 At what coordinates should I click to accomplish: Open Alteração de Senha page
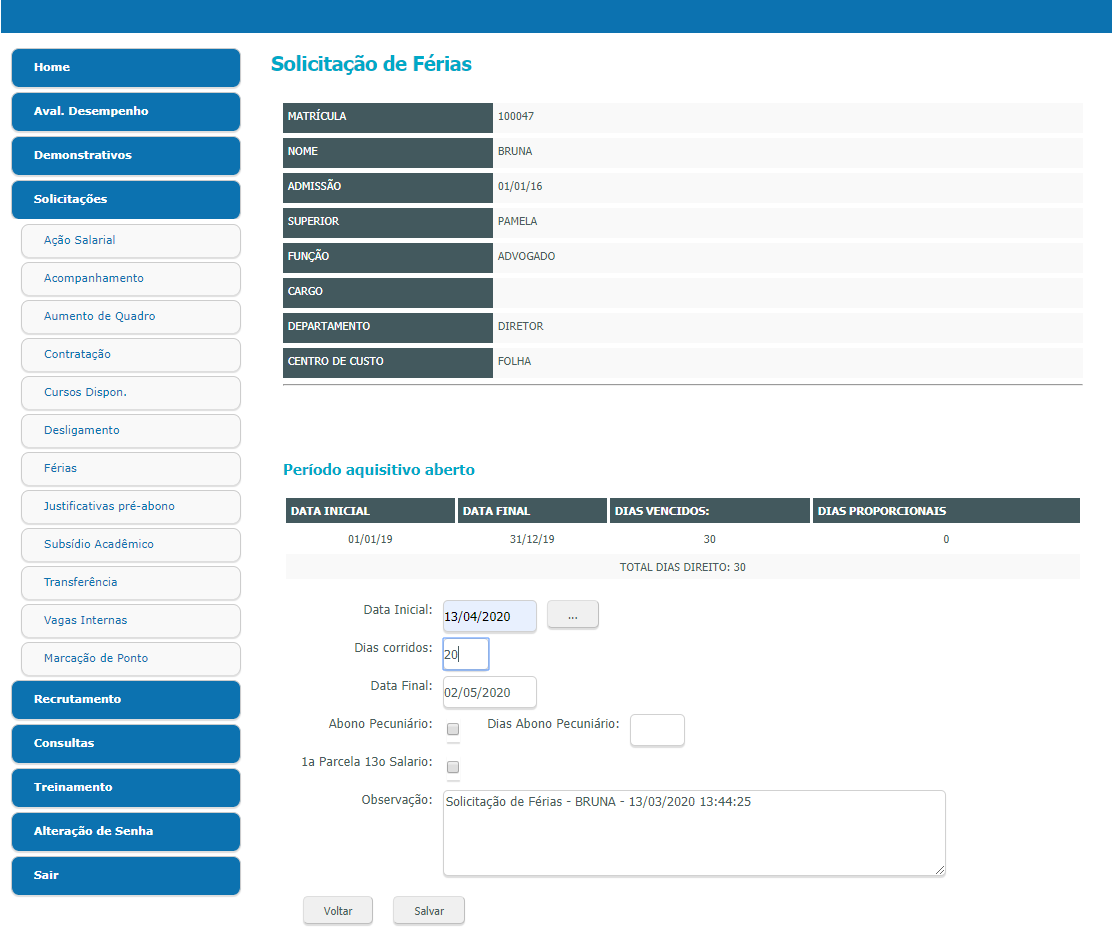point(126,832)
